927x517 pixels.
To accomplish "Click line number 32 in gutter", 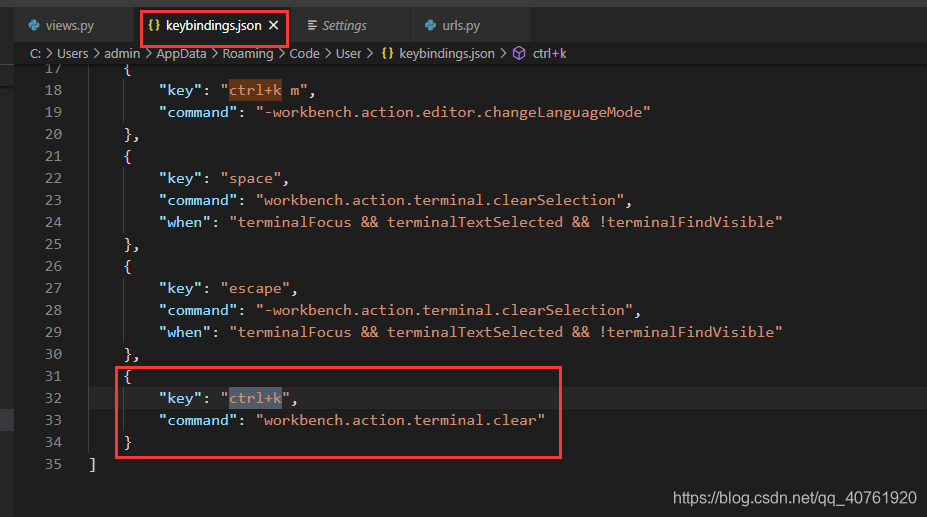I will [x=53, y=398].
